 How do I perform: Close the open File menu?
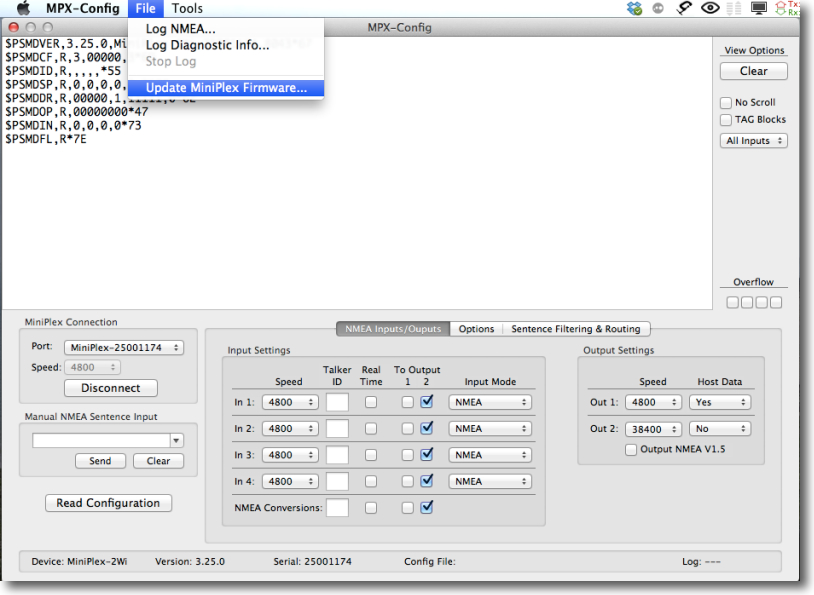pos(145,8)
